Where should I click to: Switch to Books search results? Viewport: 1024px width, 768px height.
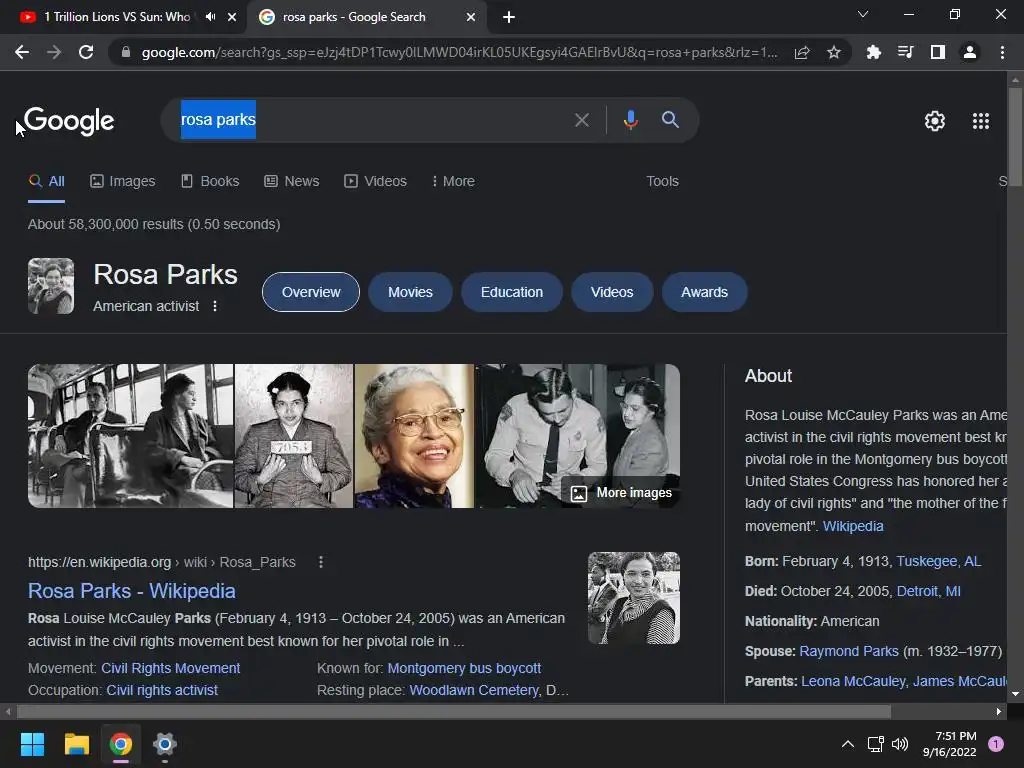pyautogui.click(x=210, y=181)
